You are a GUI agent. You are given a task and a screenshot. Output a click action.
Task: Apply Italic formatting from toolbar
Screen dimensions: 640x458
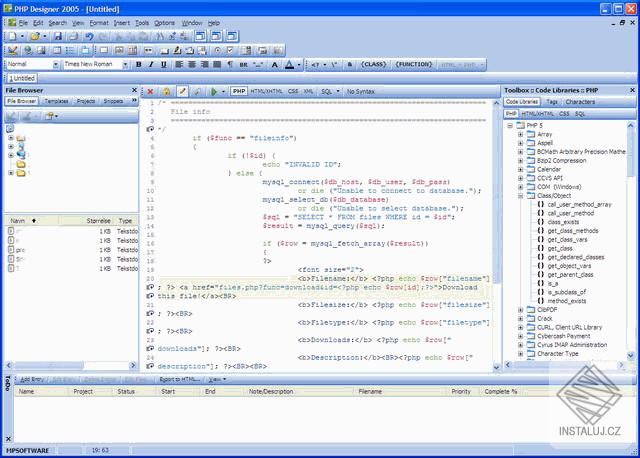click(x=153, y=64)
